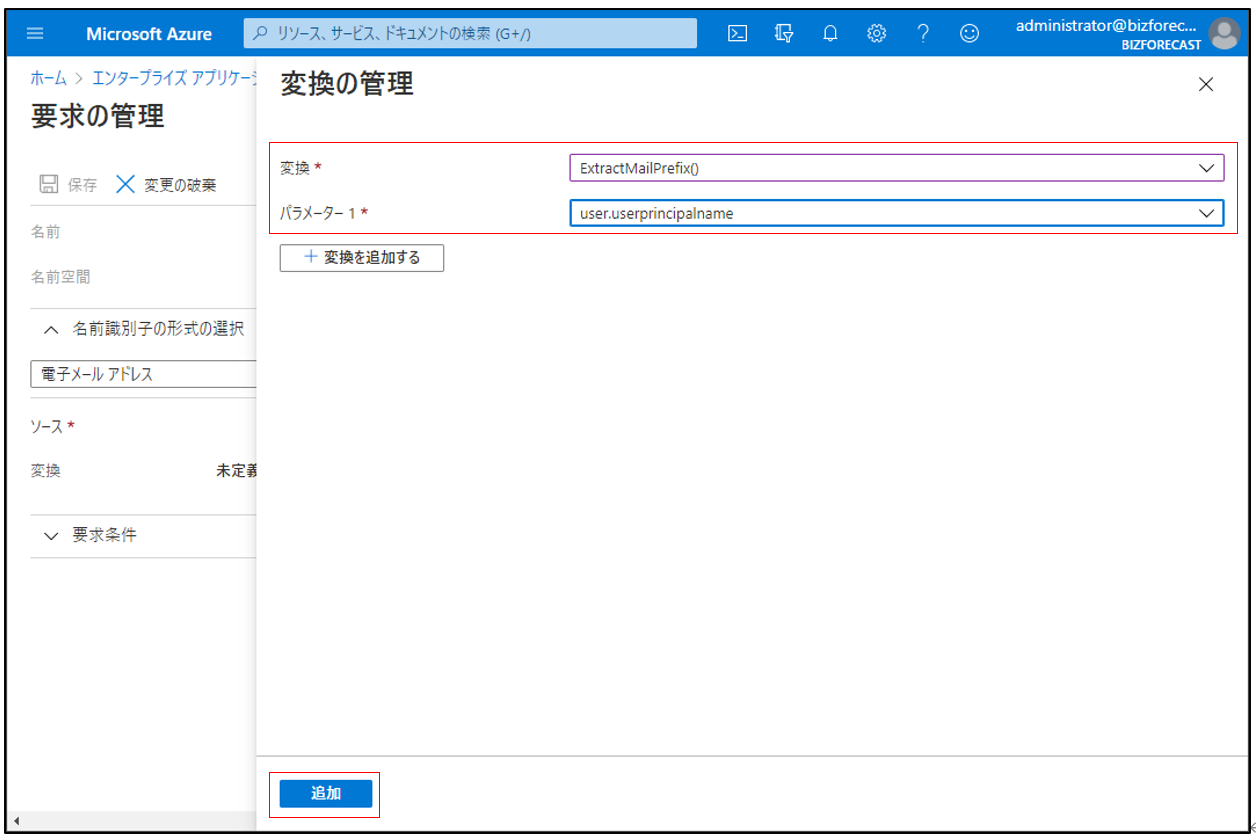Click the blue 追加 button
The height and width of the screenshot is (839, 1256).
pyautogui.click(x=326, y=794)
